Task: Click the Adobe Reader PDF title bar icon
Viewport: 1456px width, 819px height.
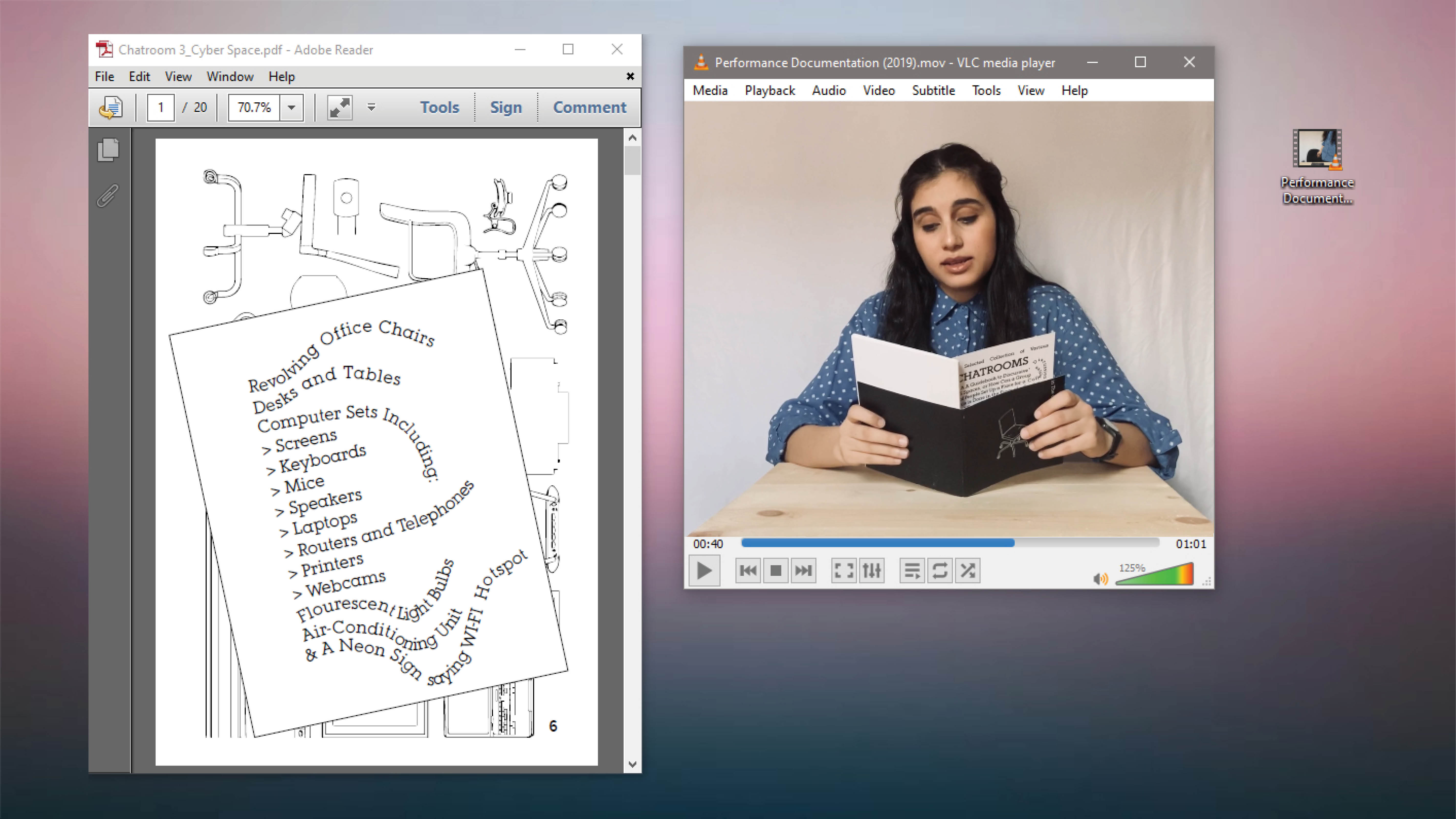Action: 104,50
